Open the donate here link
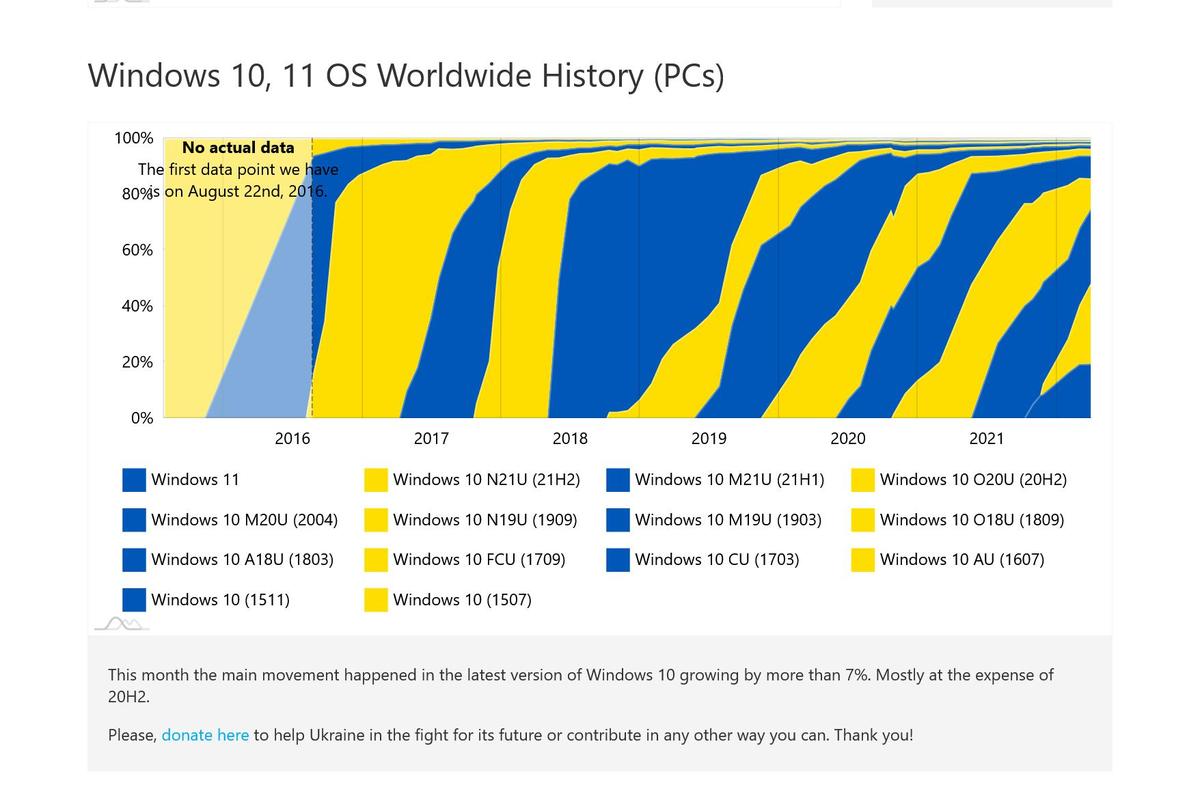The height and width of the screenshot is (800, 1200). click(x=205, y=735)
